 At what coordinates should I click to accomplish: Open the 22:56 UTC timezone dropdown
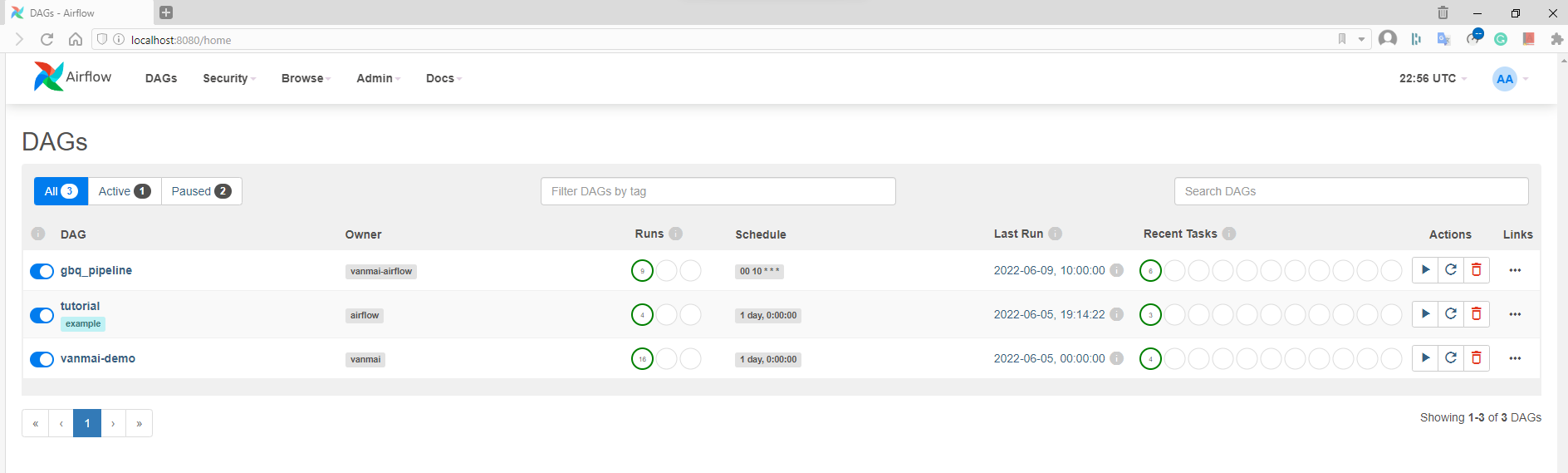(1433, 78)
